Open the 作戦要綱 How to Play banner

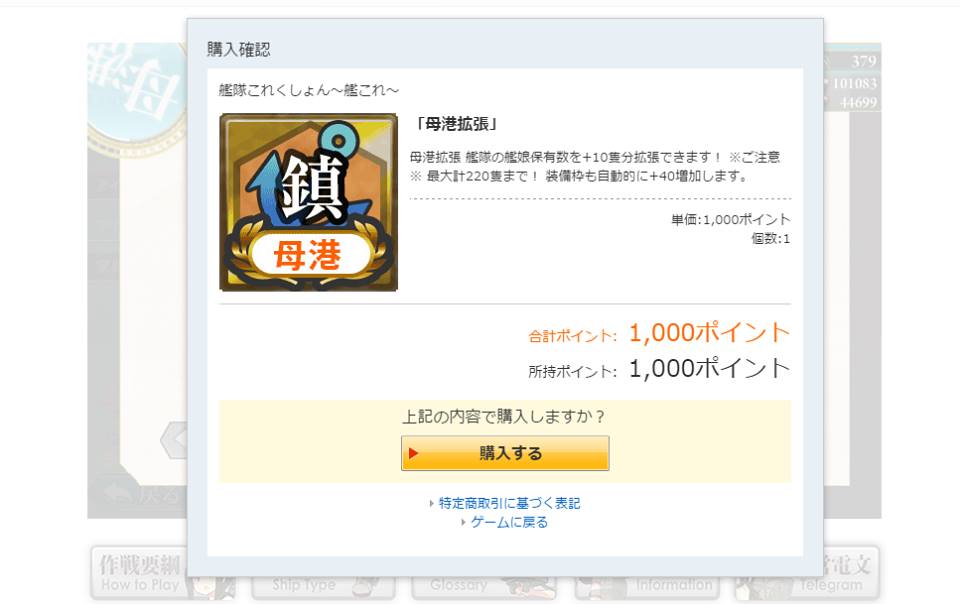coord(140,573)
